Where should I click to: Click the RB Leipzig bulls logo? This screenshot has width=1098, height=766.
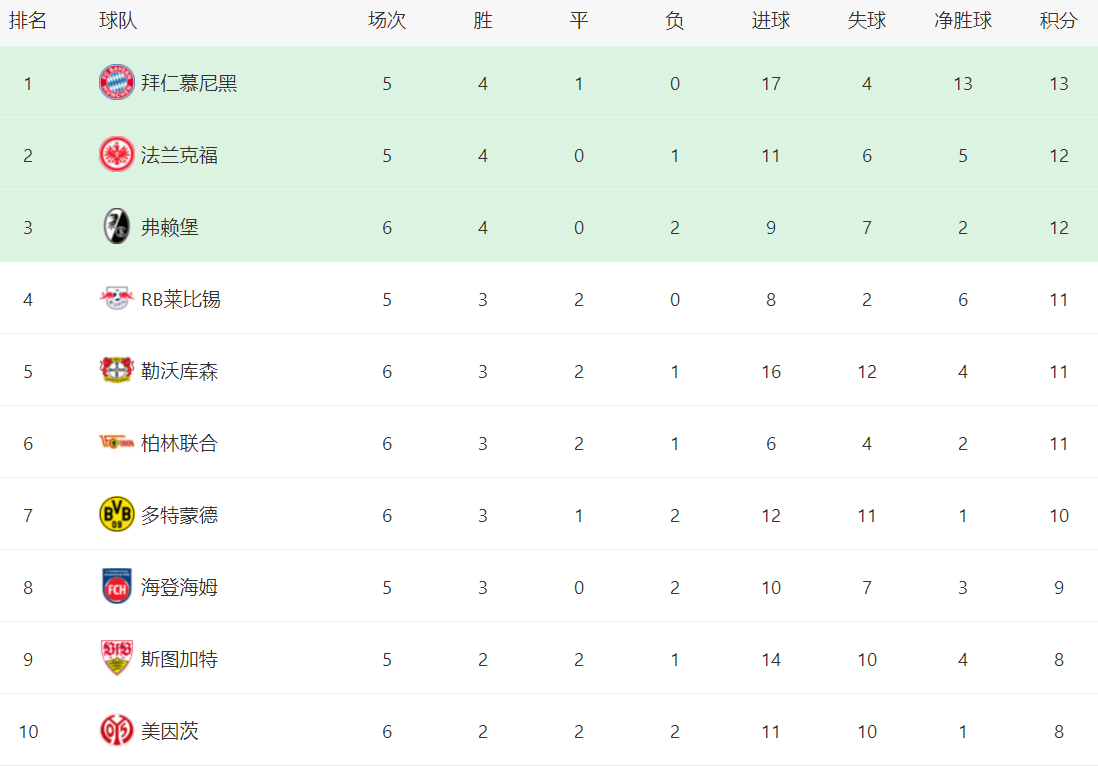(x=117, y=299)
